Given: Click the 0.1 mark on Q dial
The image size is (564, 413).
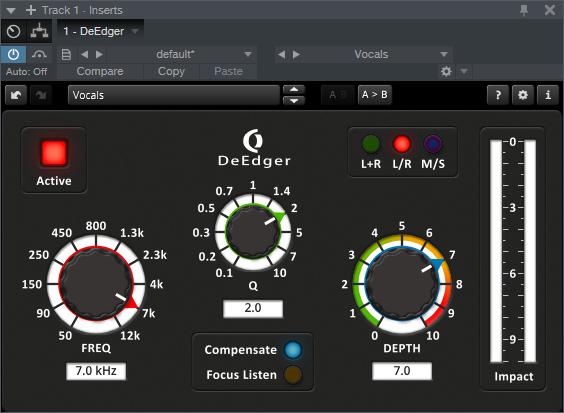Looking at the screenshot, I should [224, 273].
